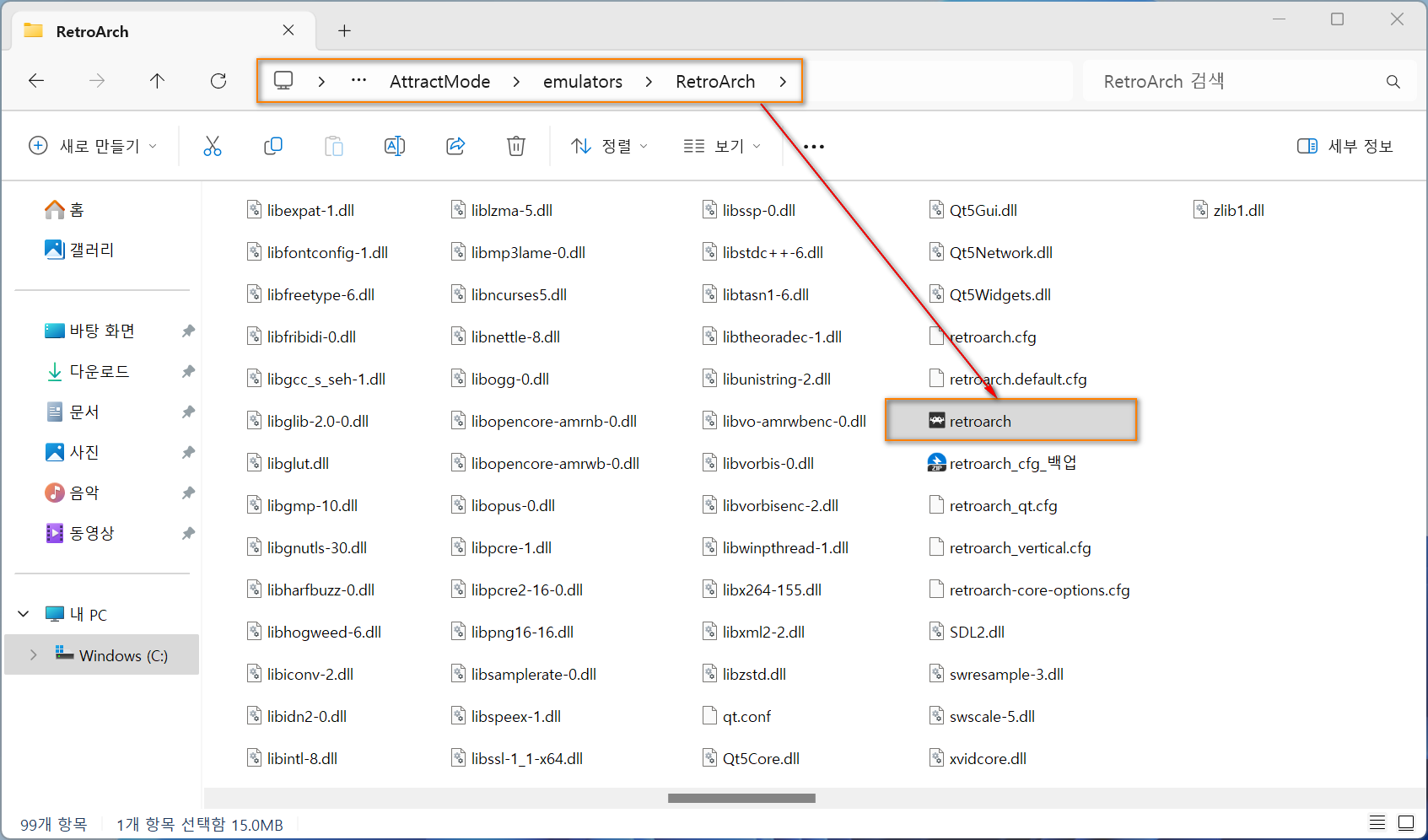Select retroarch_vertical.cfg file
1428x840 pixels.
tap(1010, 547)
